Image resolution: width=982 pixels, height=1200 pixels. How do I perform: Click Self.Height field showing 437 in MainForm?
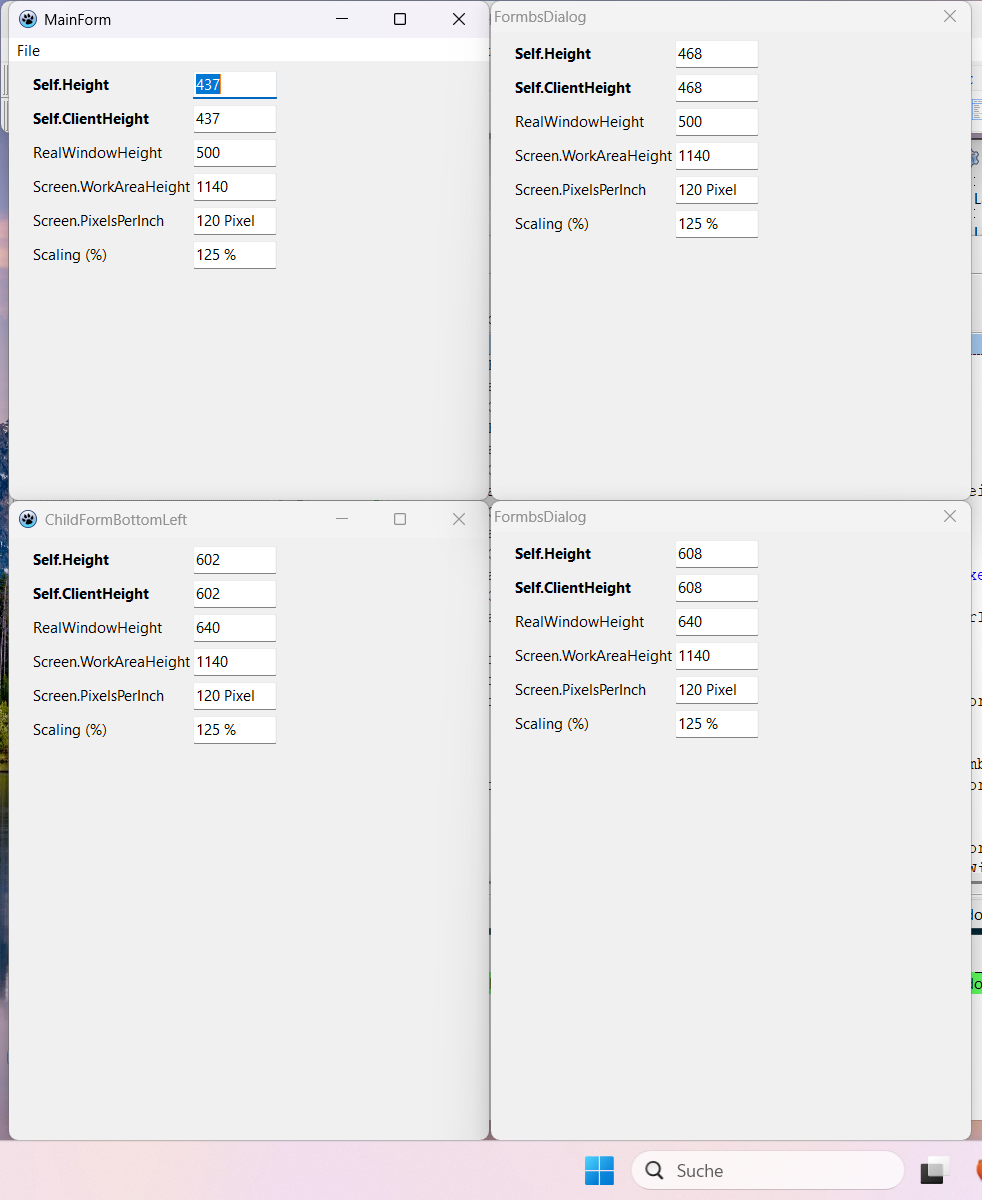pyautogui.click(x=235, y=85)
